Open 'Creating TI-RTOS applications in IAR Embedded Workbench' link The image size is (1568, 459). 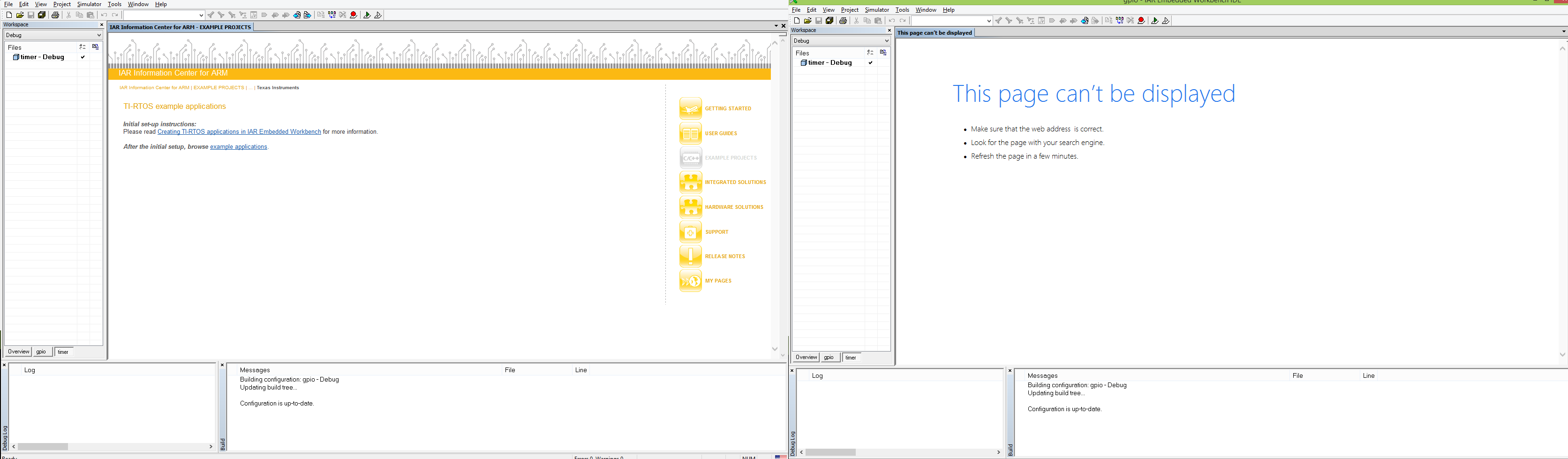pos(239,132)
